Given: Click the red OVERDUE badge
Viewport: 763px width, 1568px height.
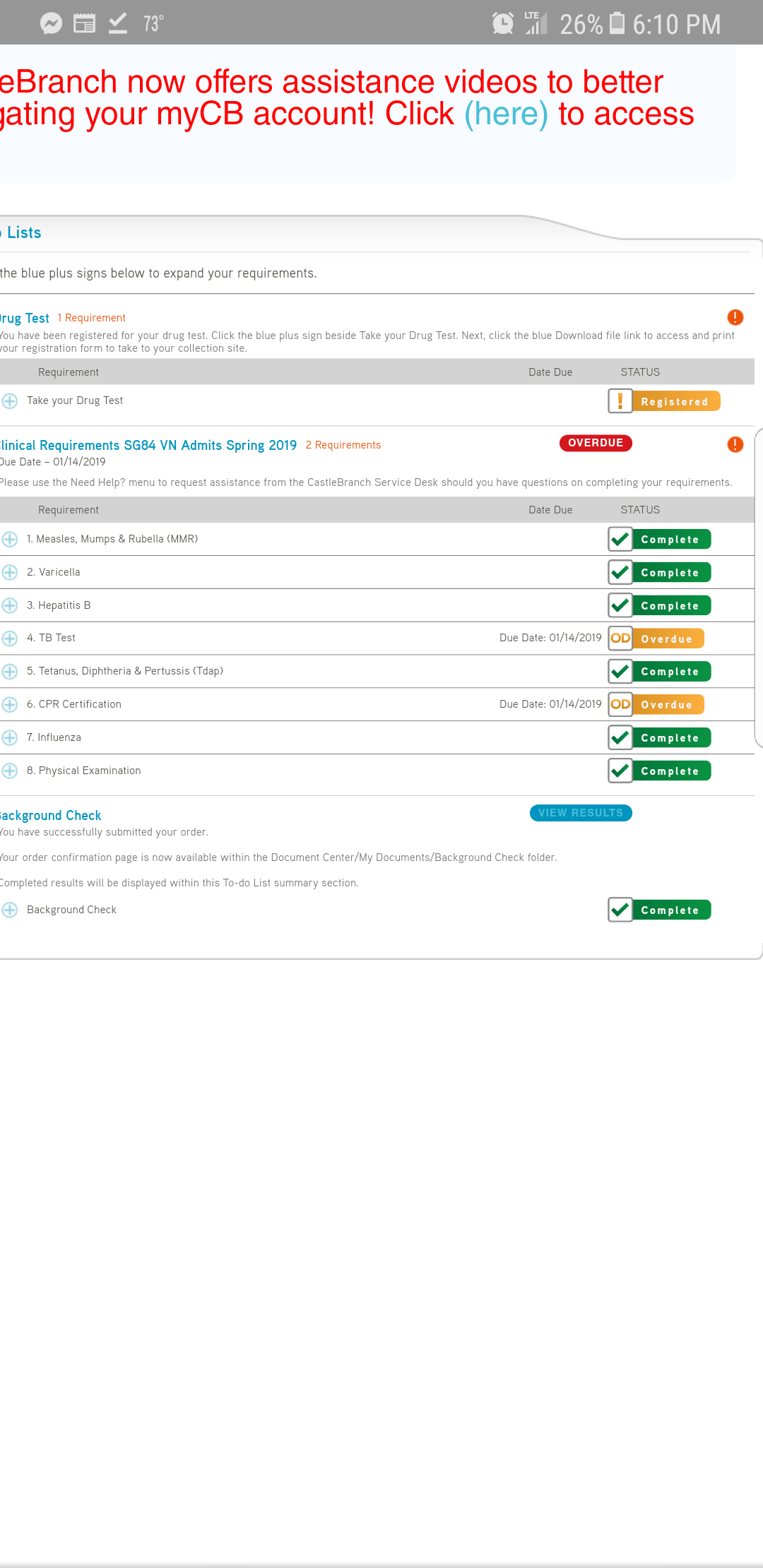Looking at the screenshot, I should (x=596, y=443).
